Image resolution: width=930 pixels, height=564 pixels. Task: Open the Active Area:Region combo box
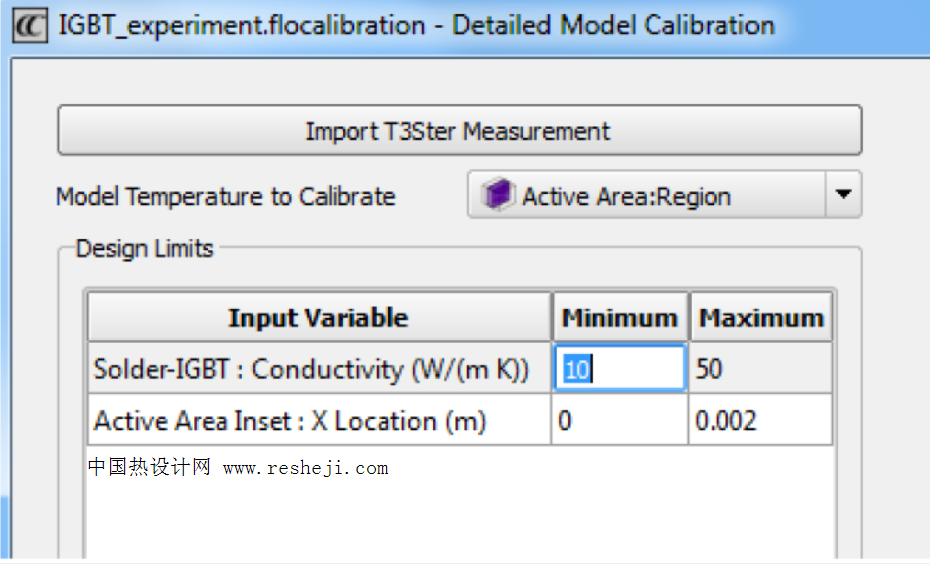pyautogui.click(x=647, y=196)
